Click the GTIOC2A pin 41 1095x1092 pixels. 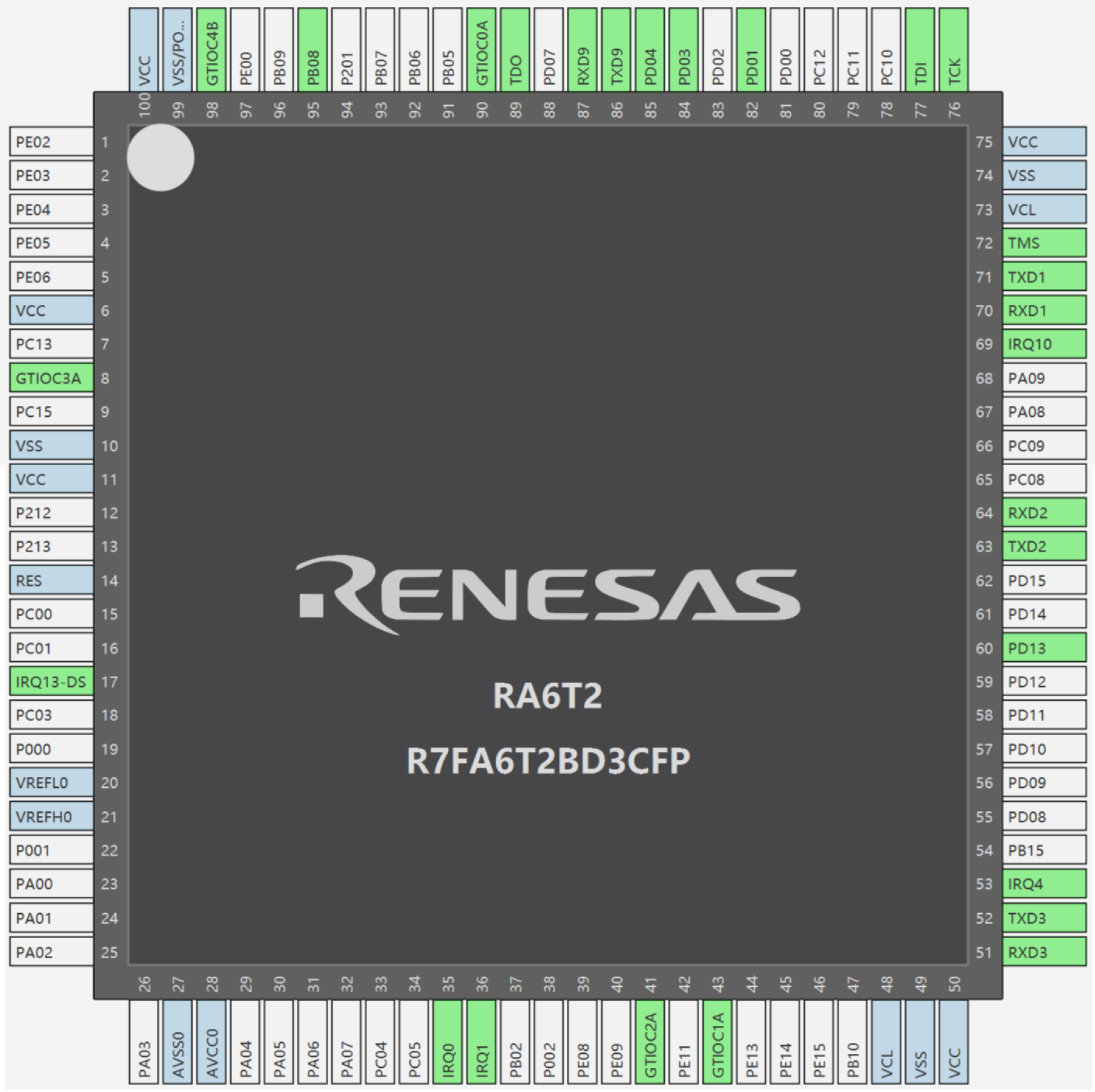coord(650,1041)
